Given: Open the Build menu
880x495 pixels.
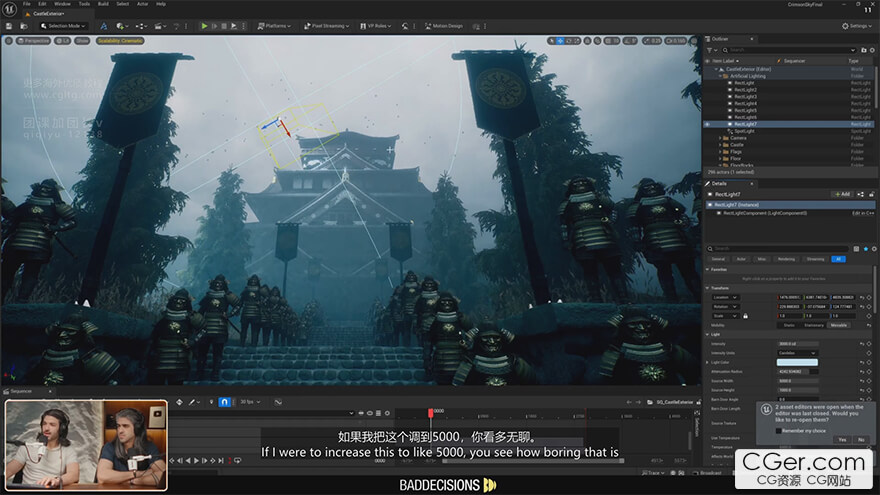Looking at the screenshot, I should [x=103, y=4].
